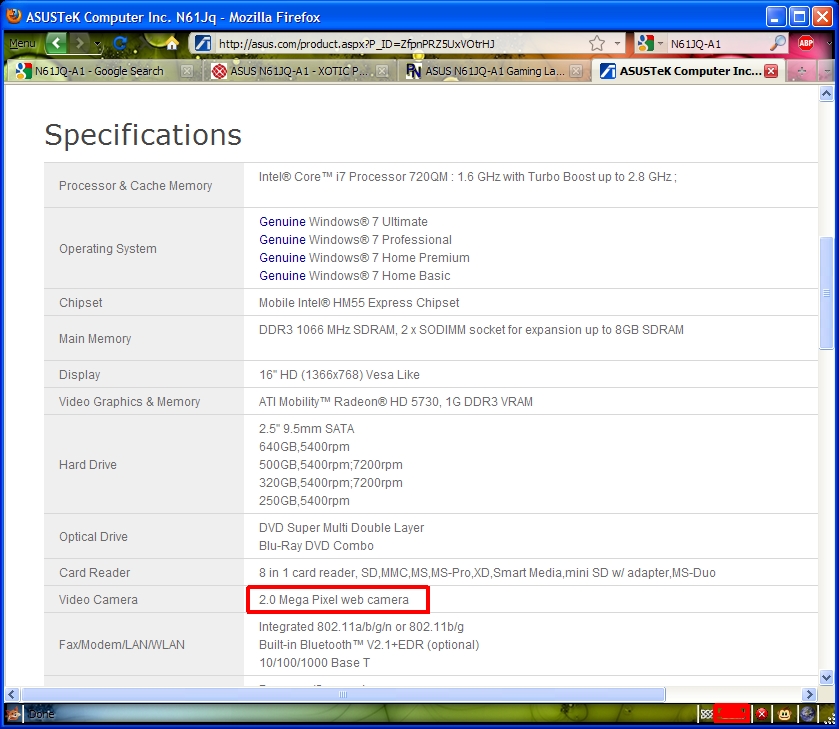Screen dimensions: 839x729
Task: Click the S-pattern icon in the status bar
Action: [707, 714]
